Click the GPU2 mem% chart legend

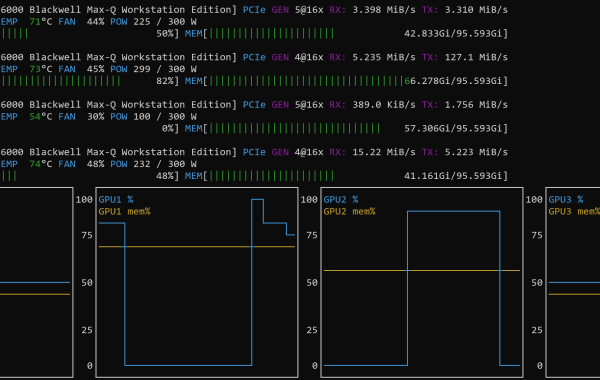(x=349, y=211)
